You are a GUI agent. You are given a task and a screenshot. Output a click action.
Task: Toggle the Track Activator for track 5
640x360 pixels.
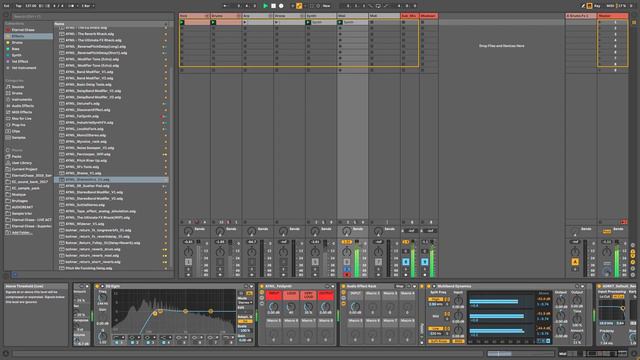[315, 262]
